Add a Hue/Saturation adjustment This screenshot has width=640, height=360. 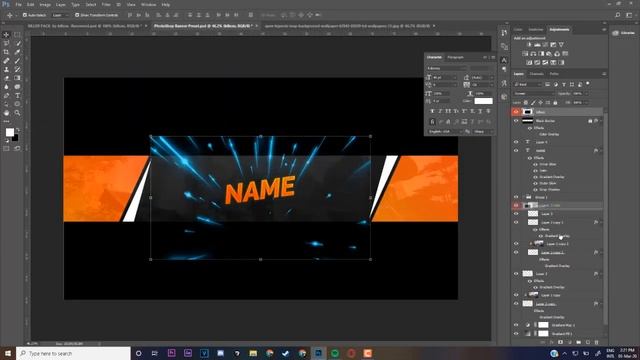point(525,53)
